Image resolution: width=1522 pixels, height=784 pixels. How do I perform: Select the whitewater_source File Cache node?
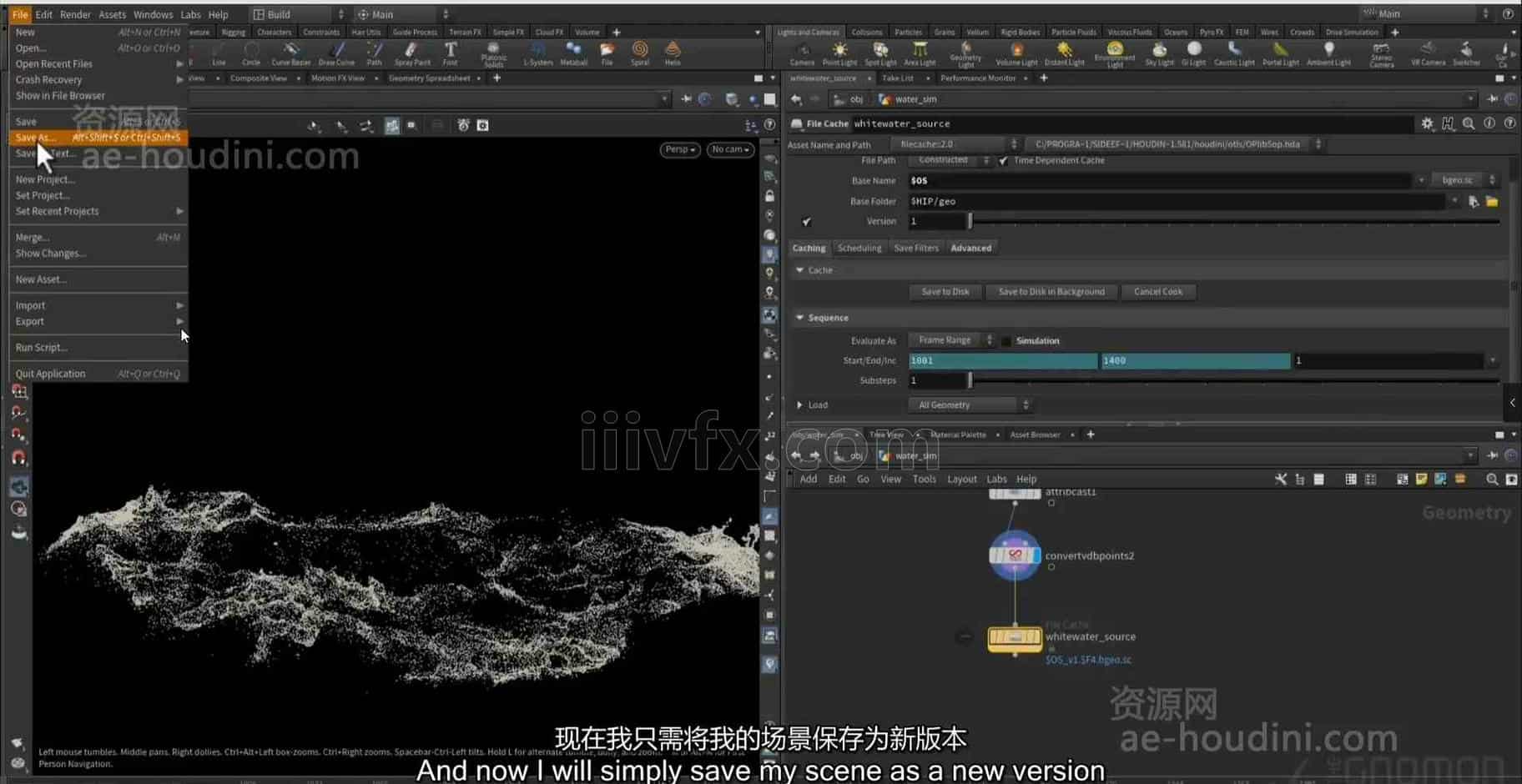(1015, 639)
